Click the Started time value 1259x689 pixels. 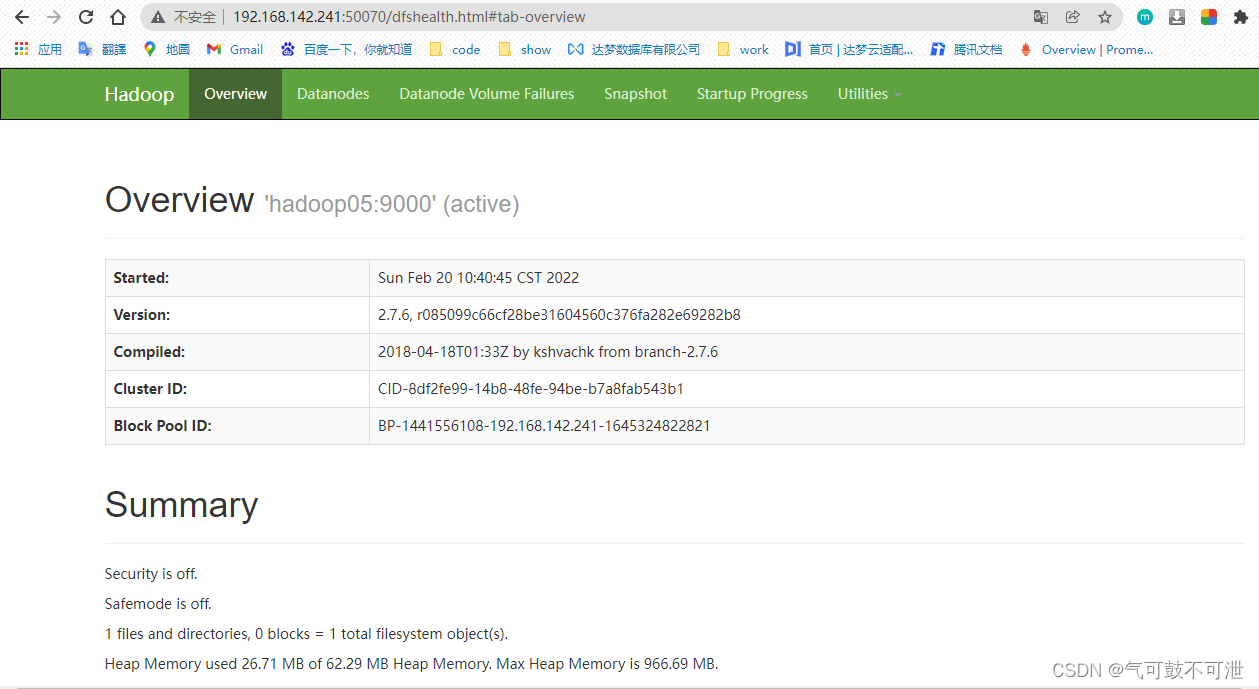[478, 278]
